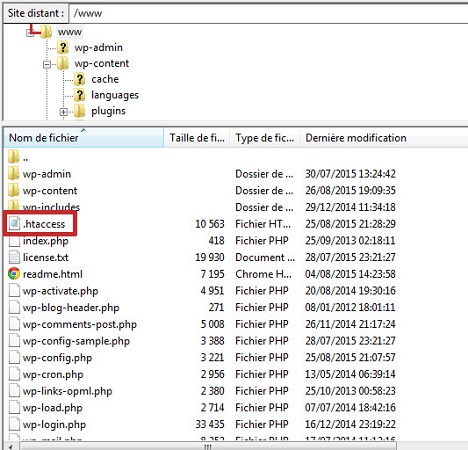468x450 pixels.
Task: Click the 10 563 size value
Action: click(x=210, y=224)
